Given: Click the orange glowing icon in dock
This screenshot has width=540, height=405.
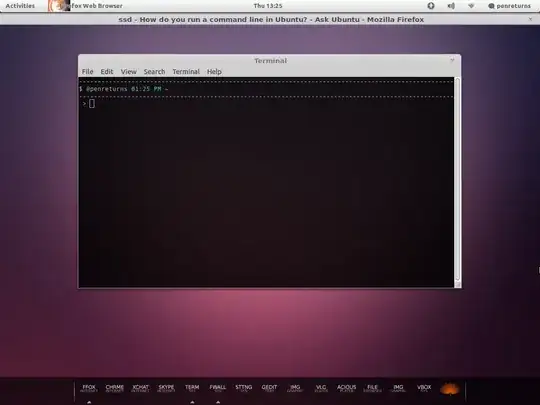Looking at the screenshot, I should (450, 389).
